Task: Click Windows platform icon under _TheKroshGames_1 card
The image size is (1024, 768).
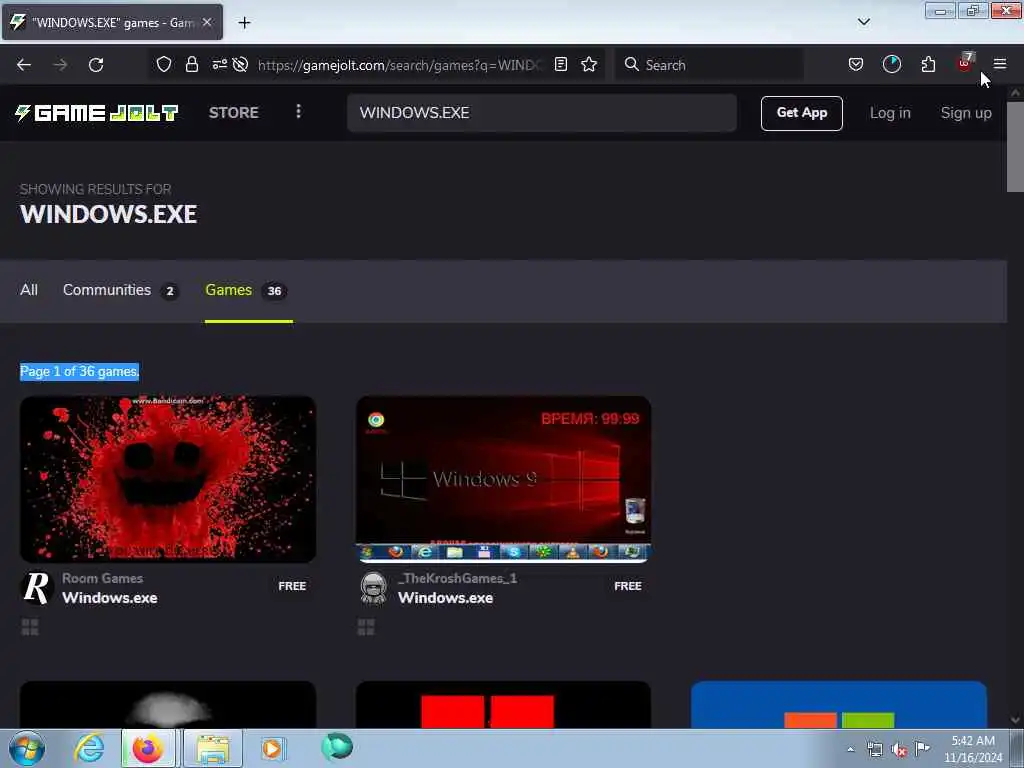Action: pos(366,628)
